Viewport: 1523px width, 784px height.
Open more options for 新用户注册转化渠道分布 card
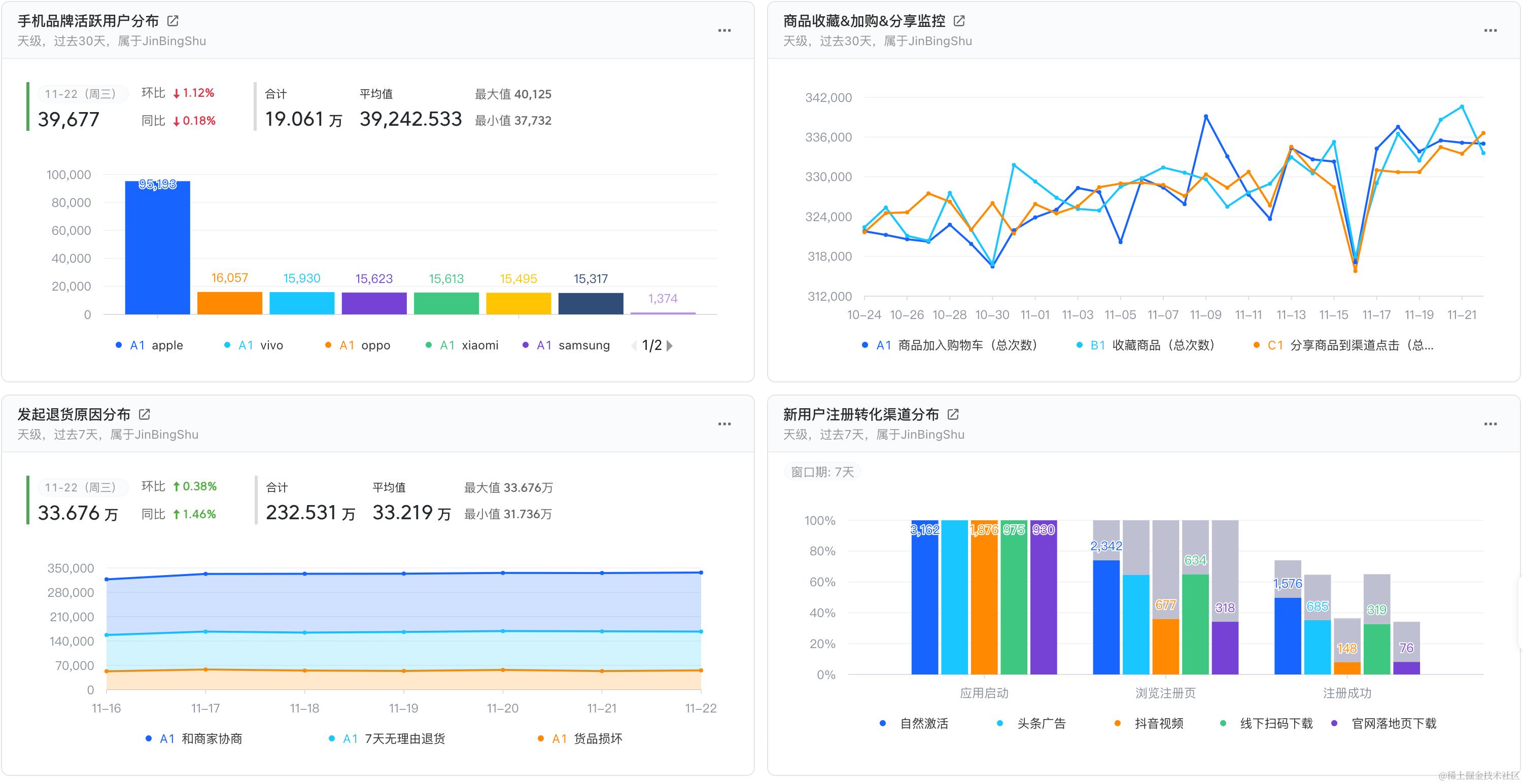point(1490,424)
